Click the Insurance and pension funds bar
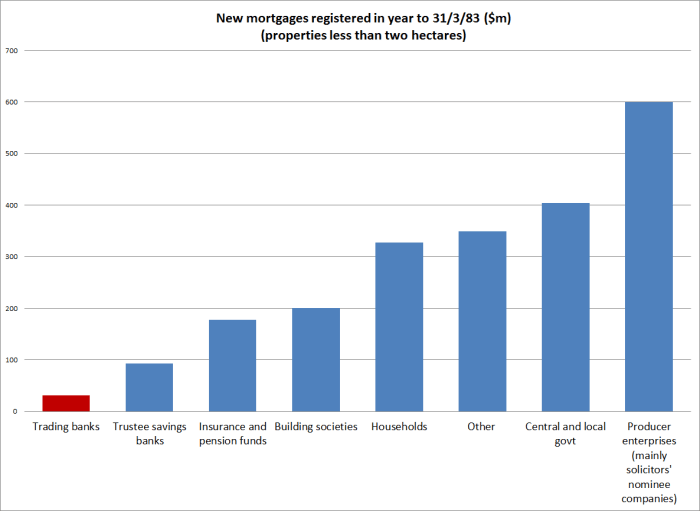Image resolution: width=700 pixels, height=511 pixels. click(232, 365)
